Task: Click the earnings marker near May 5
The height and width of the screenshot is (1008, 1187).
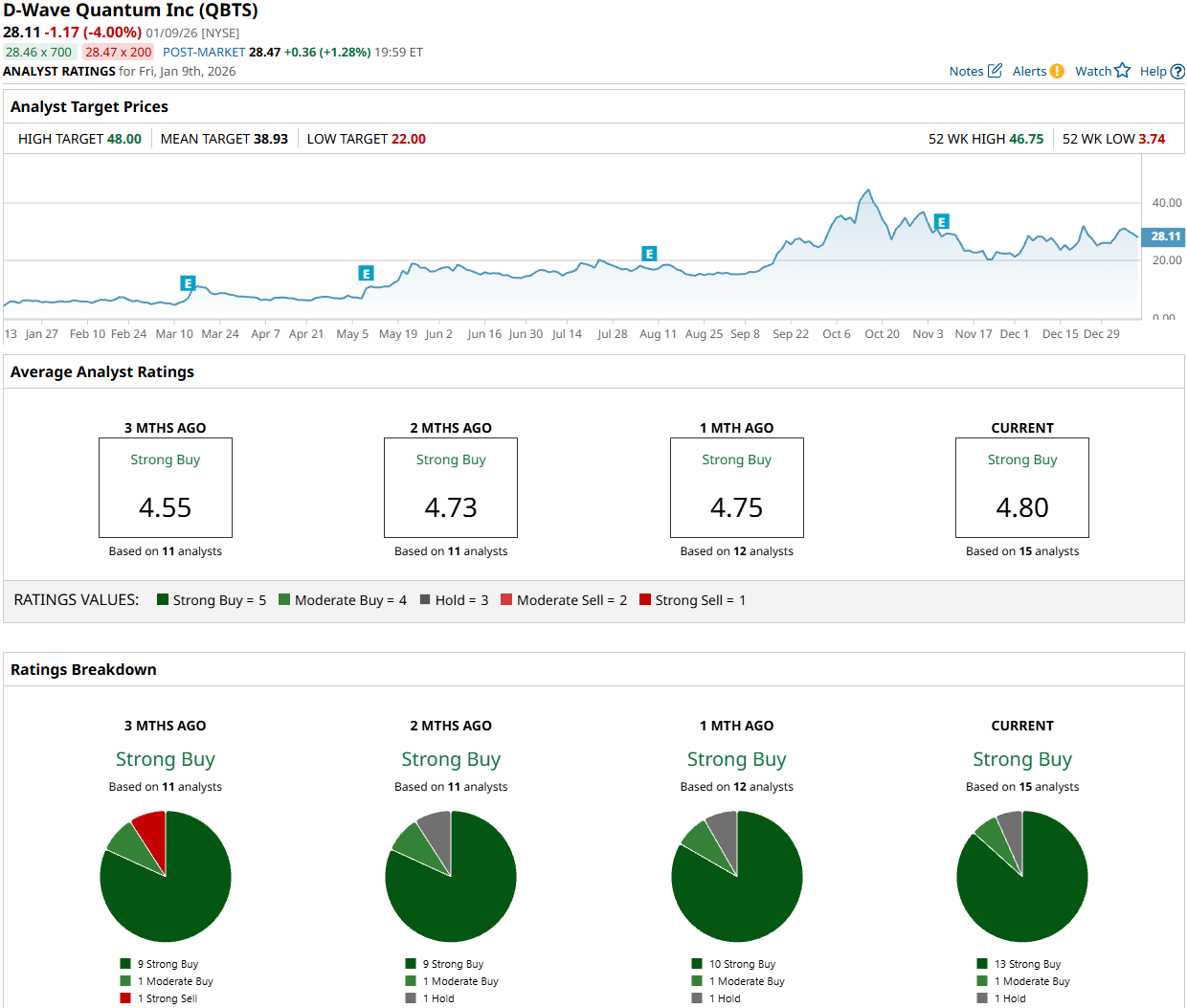Action: pos(366,274)
